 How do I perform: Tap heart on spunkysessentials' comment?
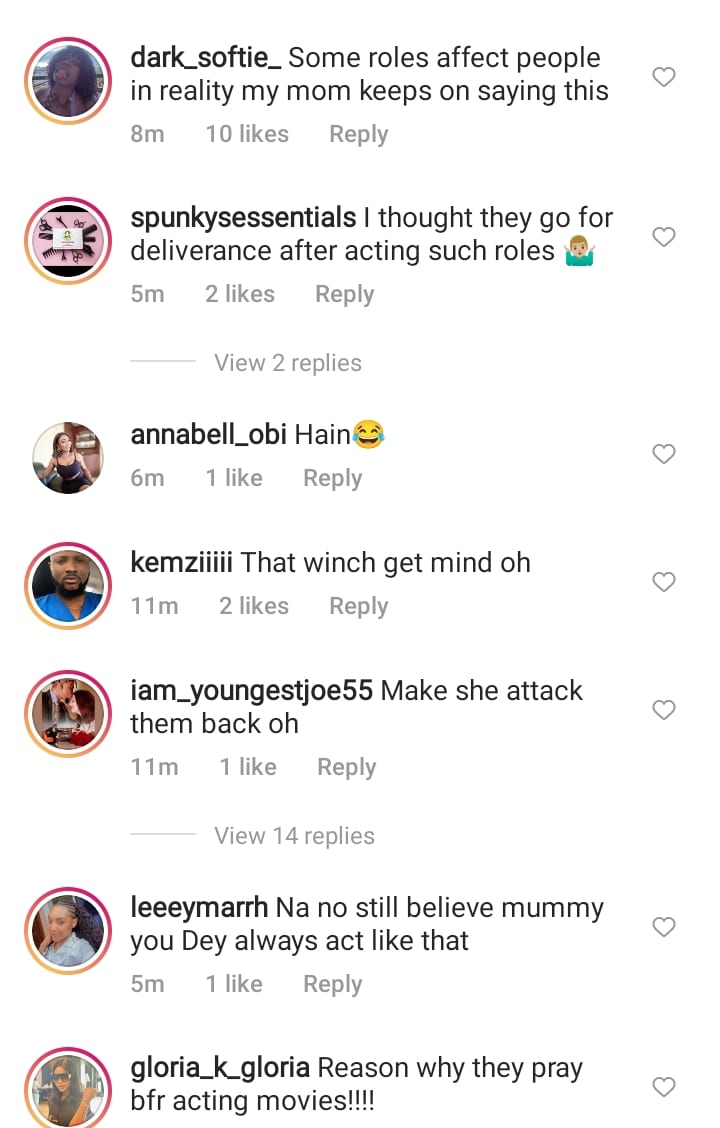point(664,237)
